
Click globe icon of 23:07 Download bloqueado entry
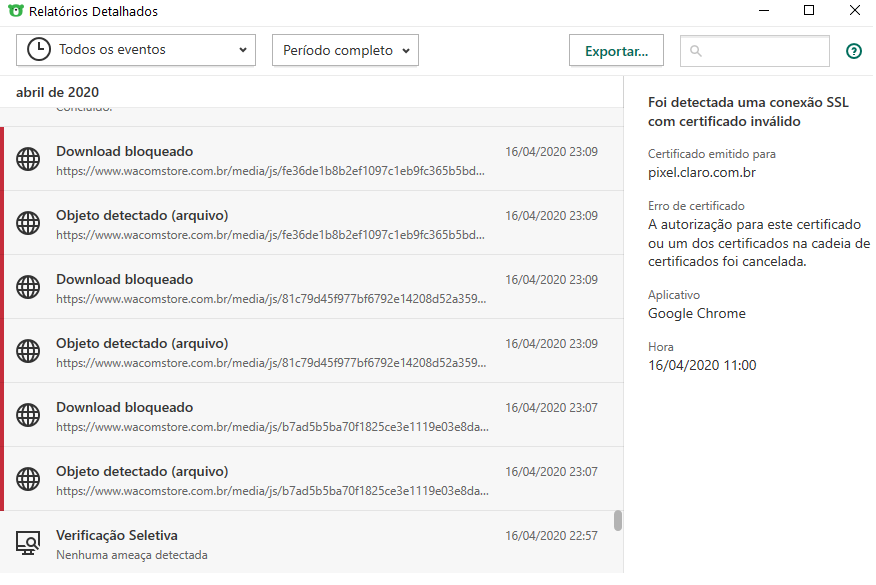coord(29,415)
